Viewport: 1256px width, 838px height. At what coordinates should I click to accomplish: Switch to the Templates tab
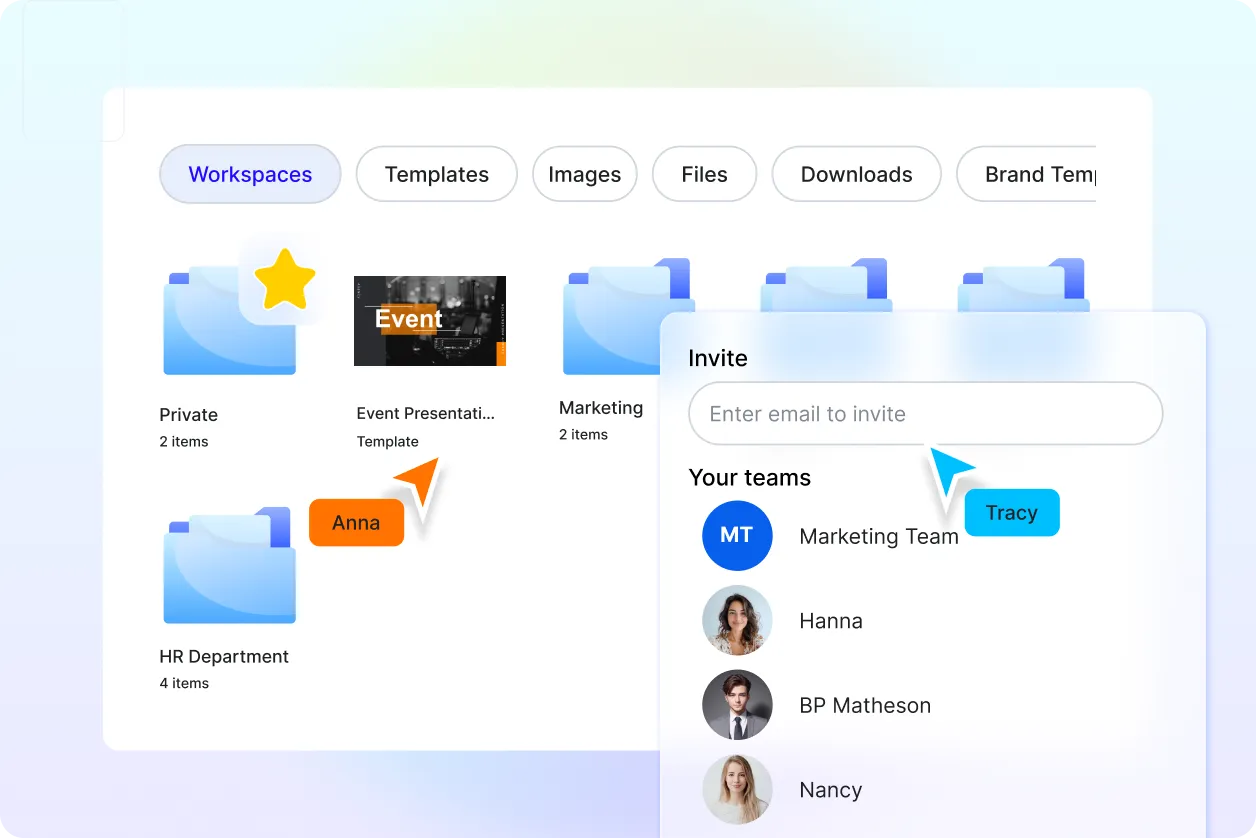pyautogui.click(x=436, y=174)
